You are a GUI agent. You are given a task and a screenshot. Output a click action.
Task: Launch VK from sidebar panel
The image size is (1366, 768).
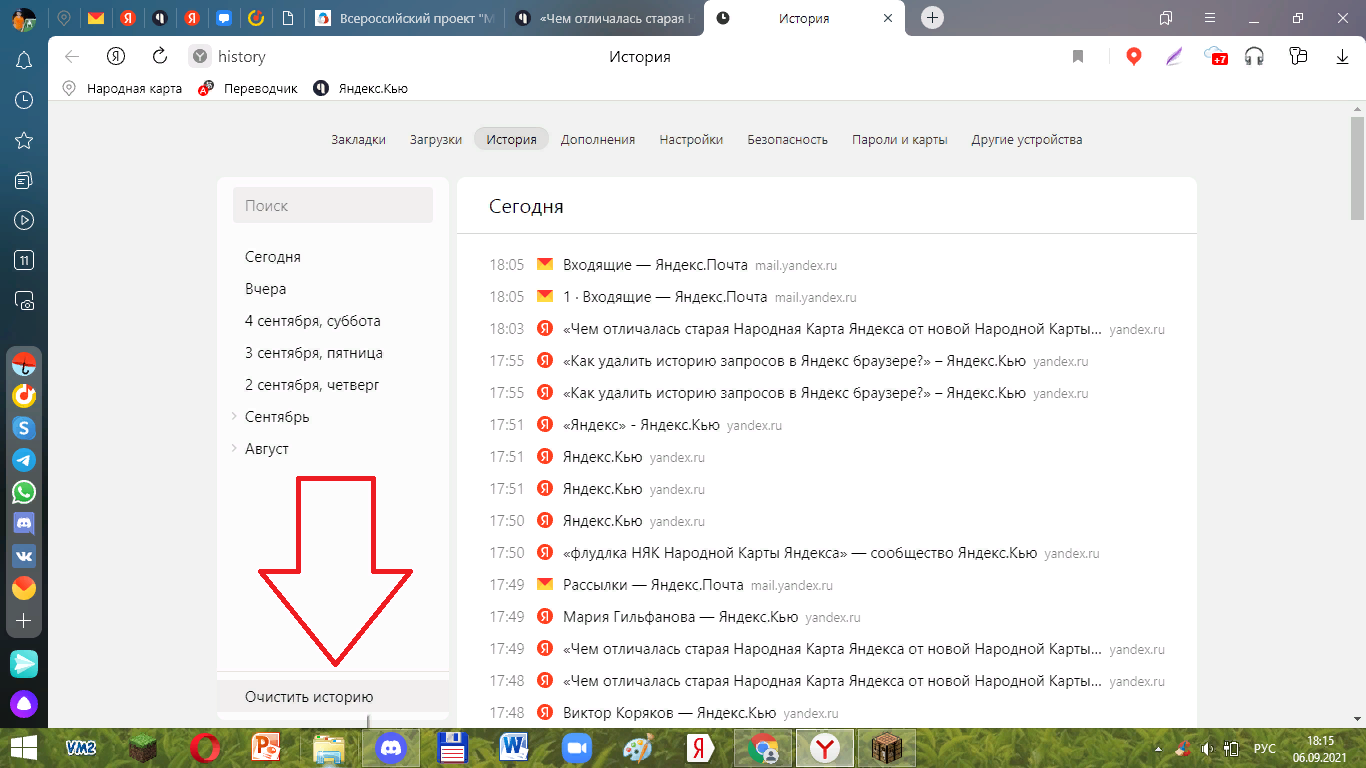24,556
